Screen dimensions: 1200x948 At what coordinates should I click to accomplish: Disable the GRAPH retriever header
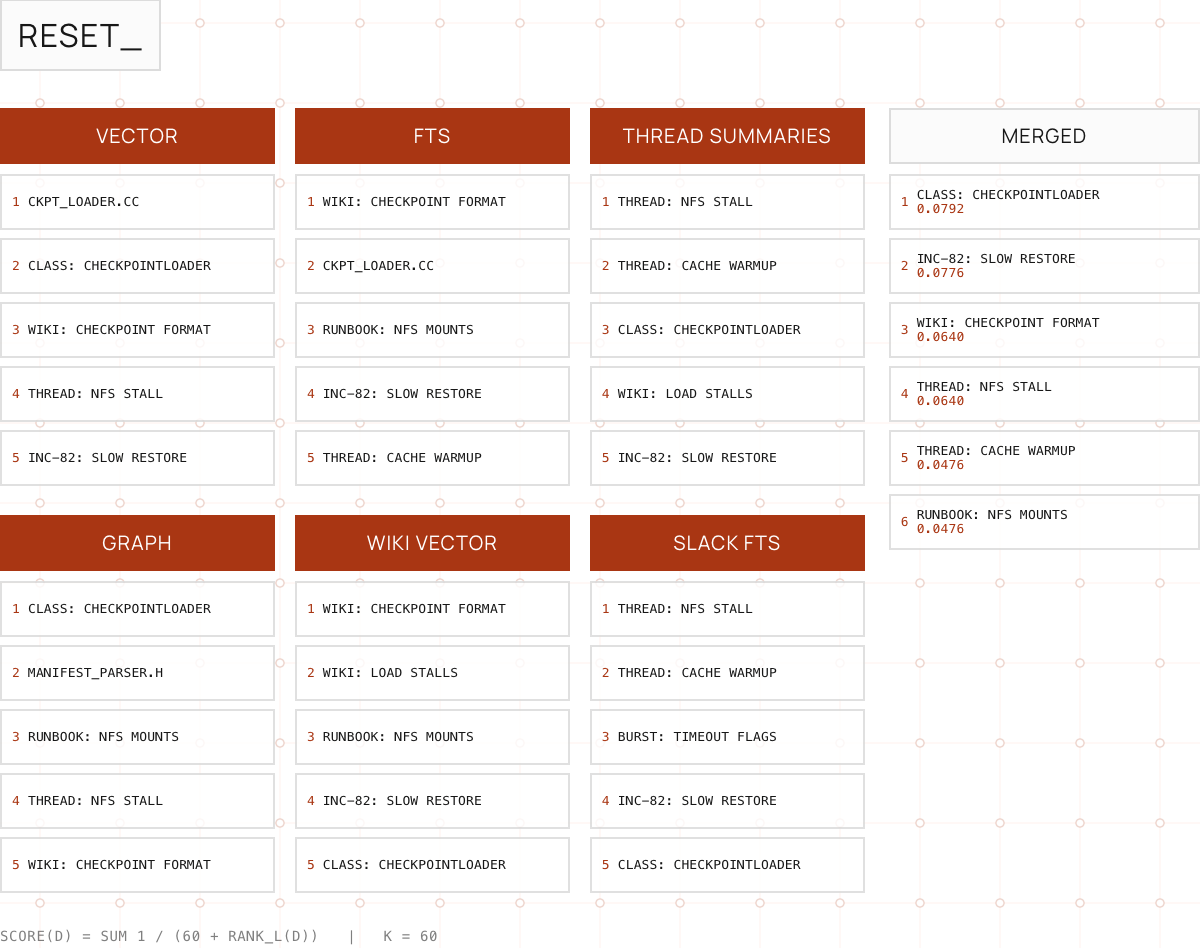[137, 543]
